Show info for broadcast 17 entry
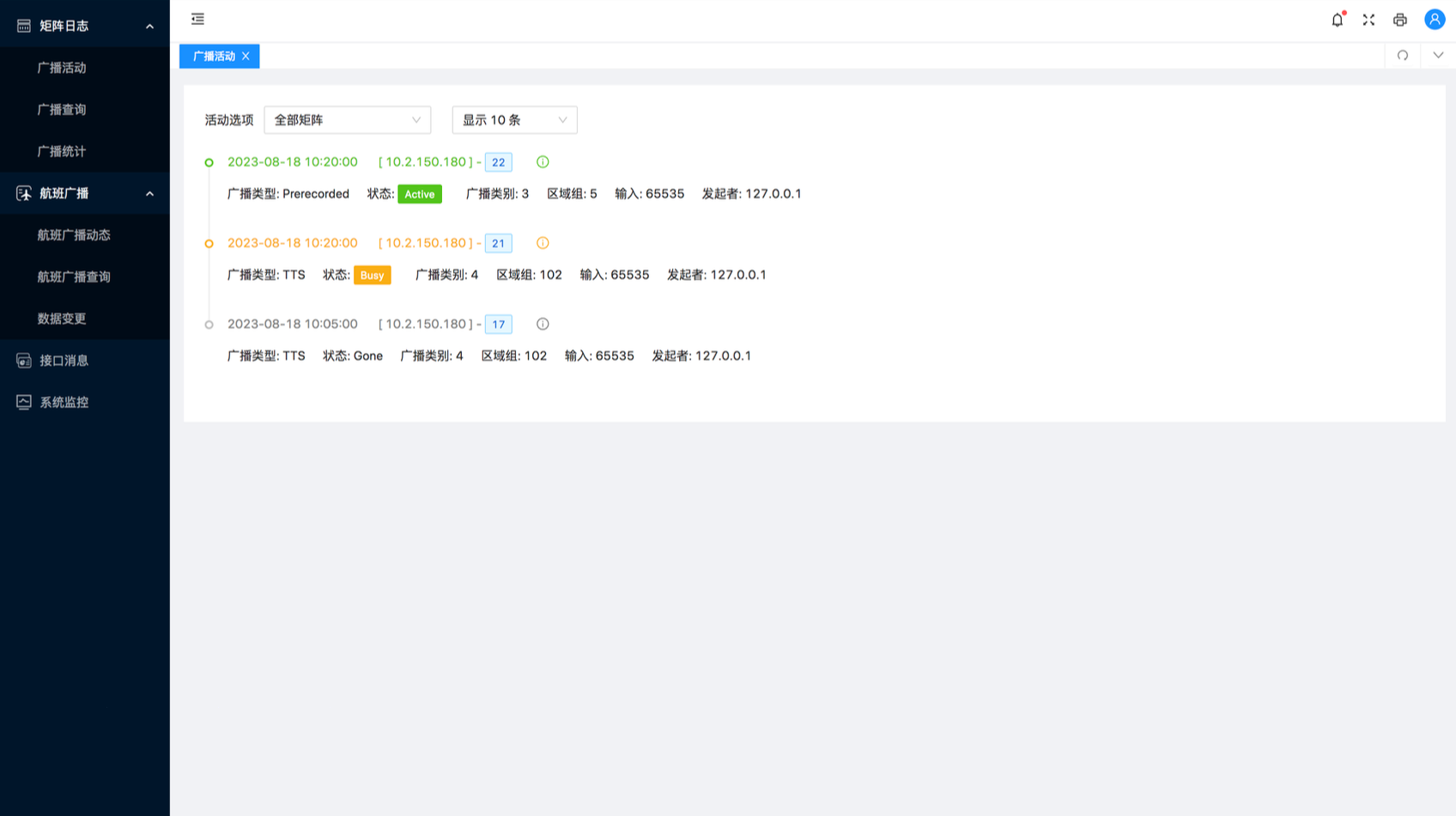1456x816 pixels. [x=543, y=324]
